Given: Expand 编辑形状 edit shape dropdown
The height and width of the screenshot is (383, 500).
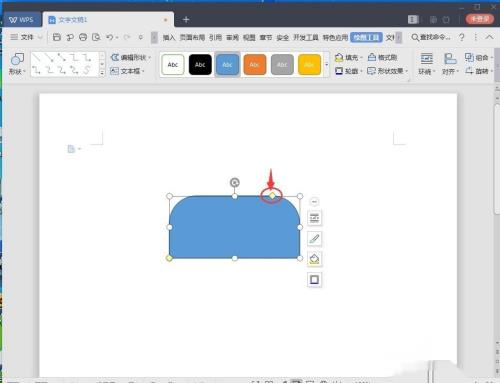Looking at the screenshot, I should [149, 58].
